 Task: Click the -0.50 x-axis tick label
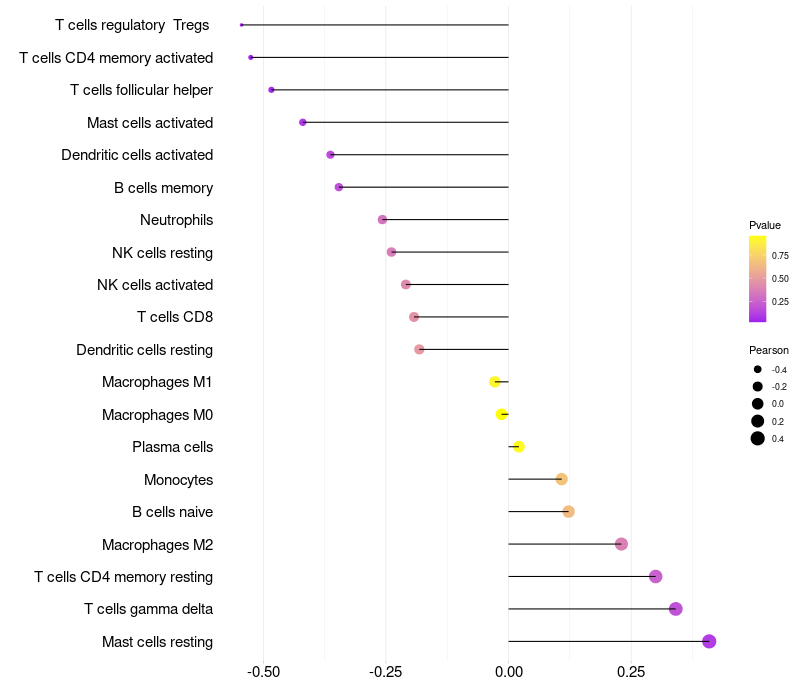click(x=263, y=672)
